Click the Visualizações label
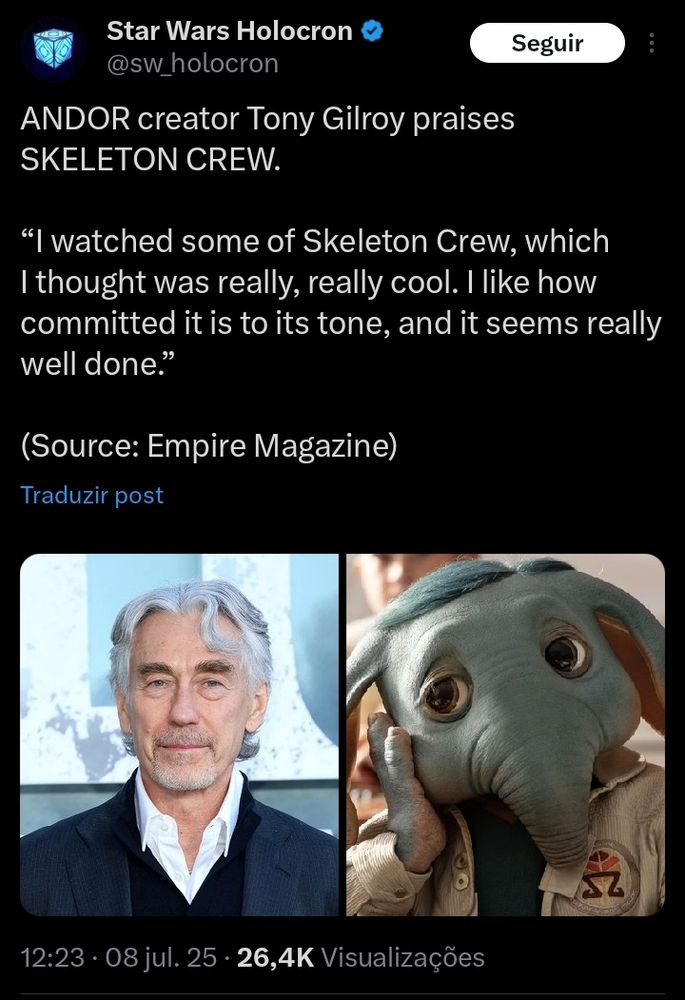The image size is (685, 1000). pyautogui.click(x=403, y=957)
